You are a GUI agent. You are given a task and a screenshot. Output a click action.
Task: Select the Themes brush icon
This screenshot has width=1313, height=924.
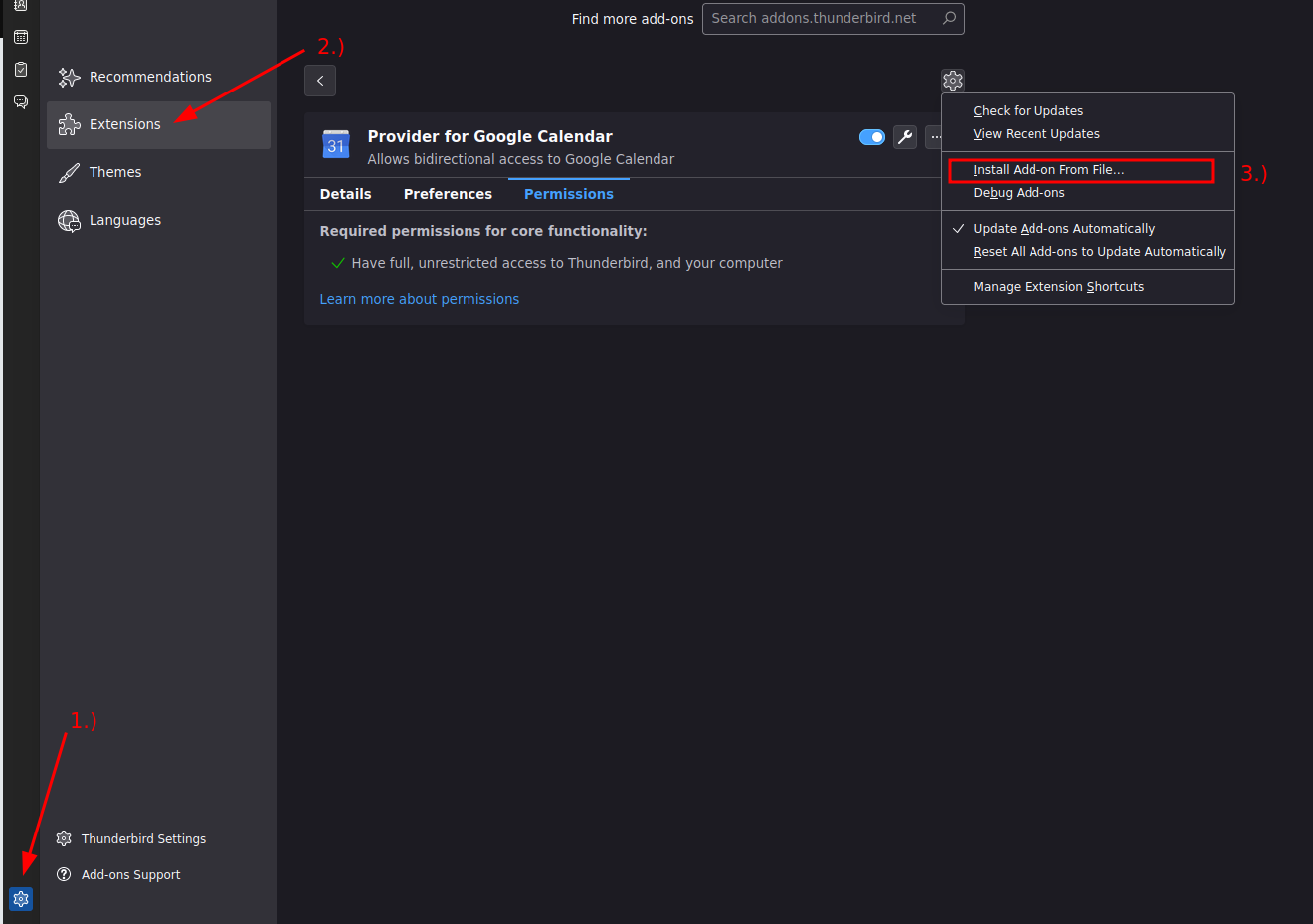69,173
